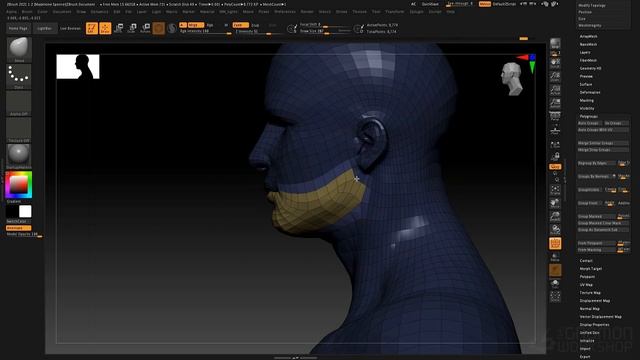Click the Auto Groups button

[589, 123]
